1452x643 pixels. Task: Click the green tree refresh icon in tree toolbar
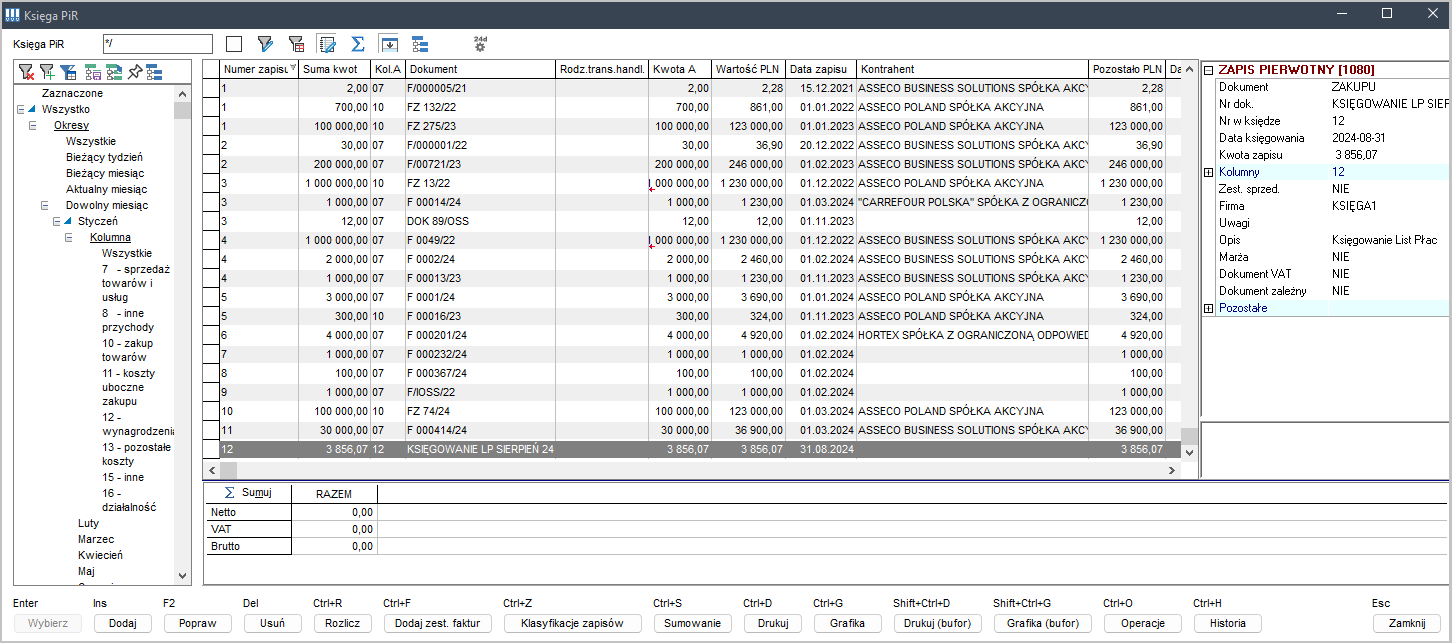[x=113, y=72]
